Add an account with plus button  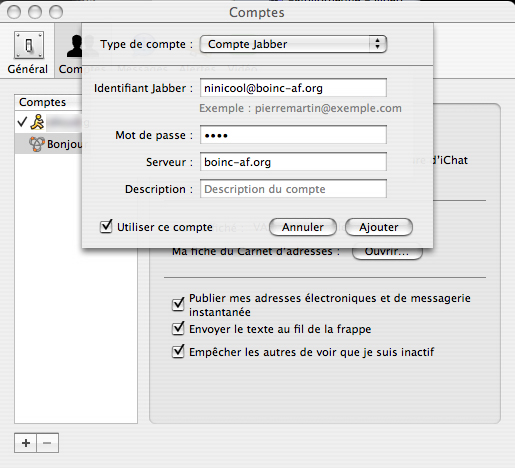click(25, 443)
